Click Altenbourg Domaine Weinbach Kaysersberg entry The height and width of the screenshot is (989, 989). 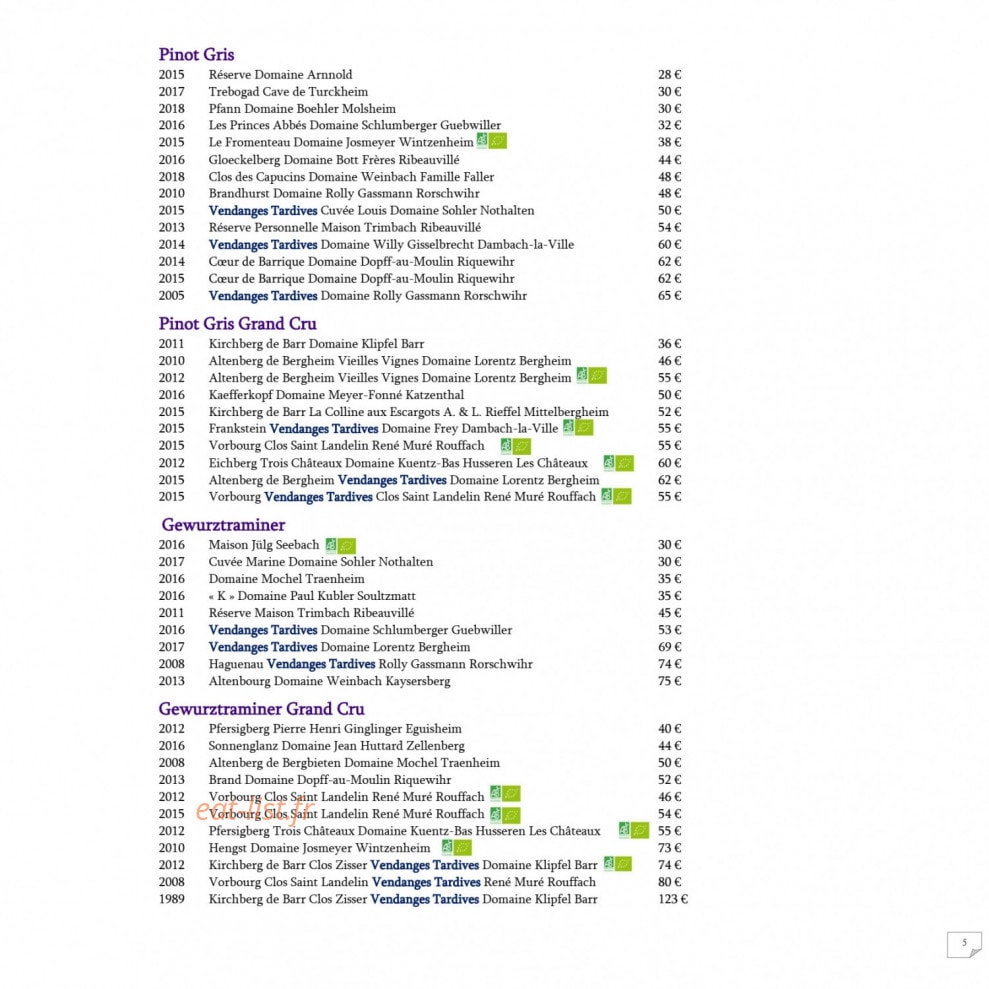point(329,681)
